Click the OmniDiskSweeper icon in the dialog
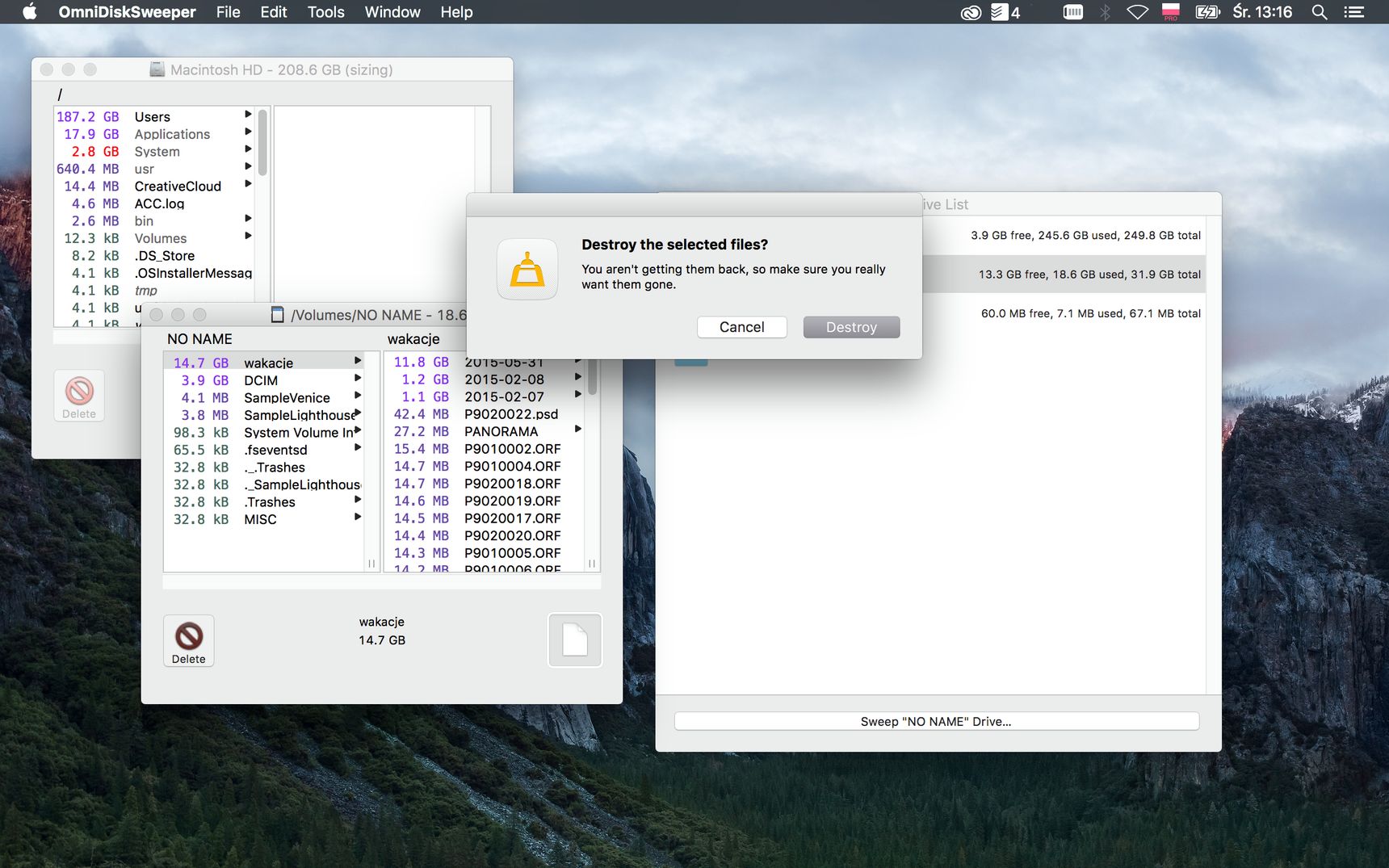 tap(527, 270)
